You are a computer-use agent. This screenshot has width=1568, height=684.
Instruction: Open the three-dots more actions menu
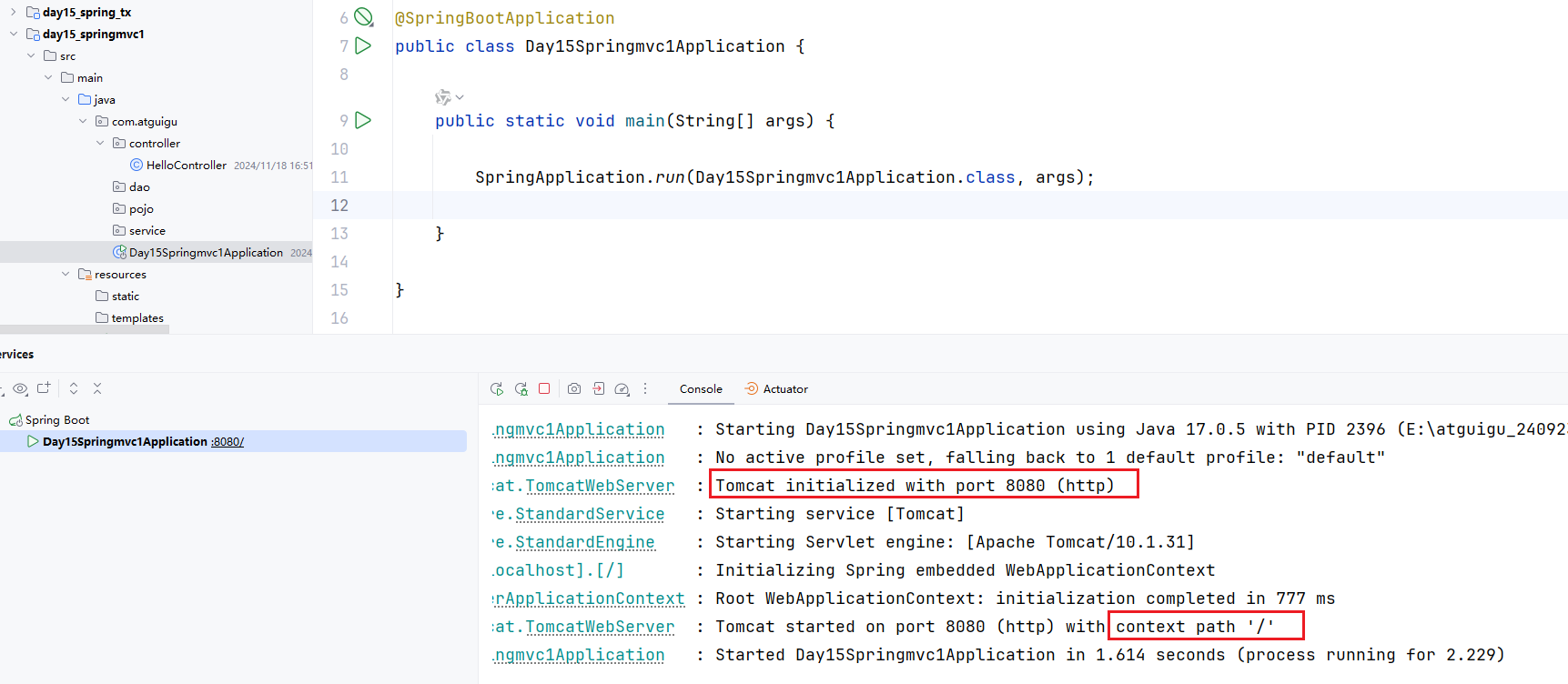[x=645, y=388]
